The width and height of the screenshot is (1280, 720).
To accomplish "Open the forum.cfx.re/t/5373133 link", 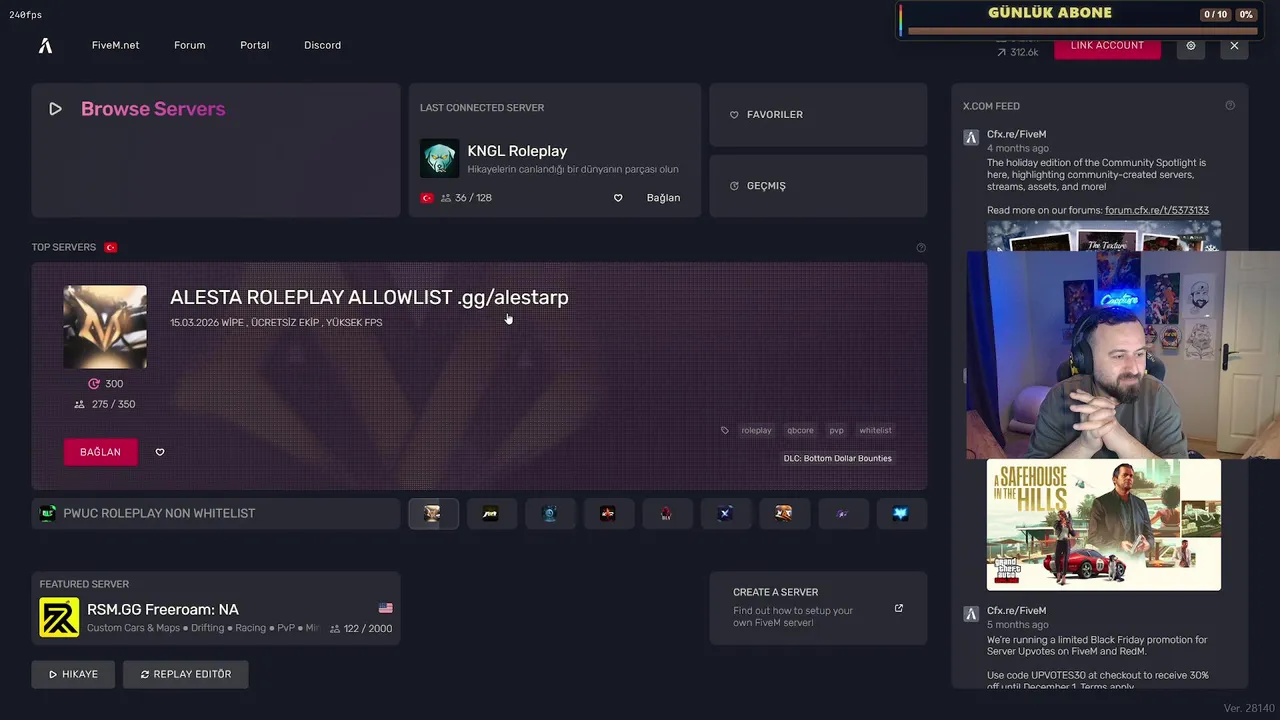I will point(1157,210).
